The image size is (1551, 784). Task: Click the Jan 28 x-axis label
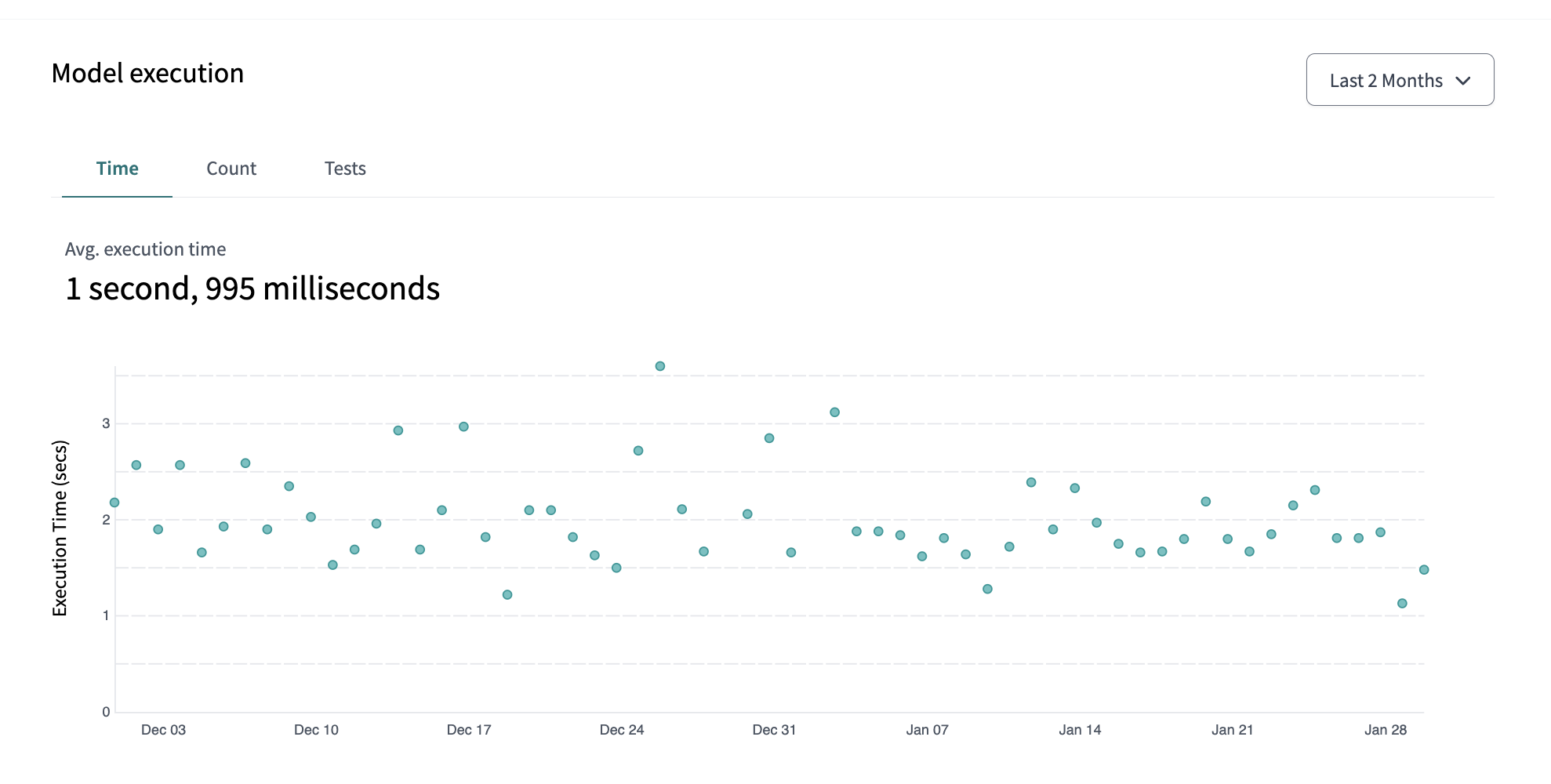pos(1386,730)
